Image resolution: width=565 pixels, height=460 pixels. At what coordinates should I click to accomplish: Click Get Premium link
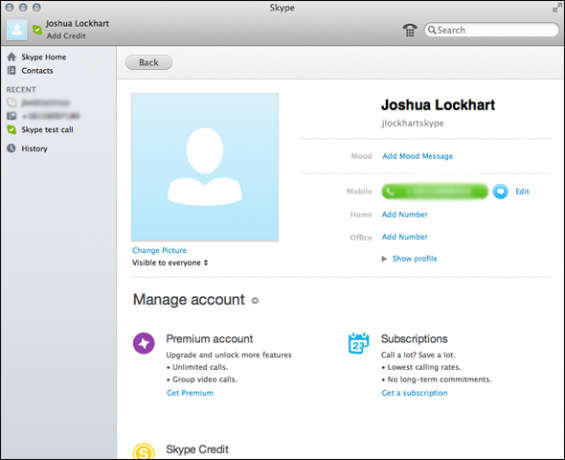[190, 393]
